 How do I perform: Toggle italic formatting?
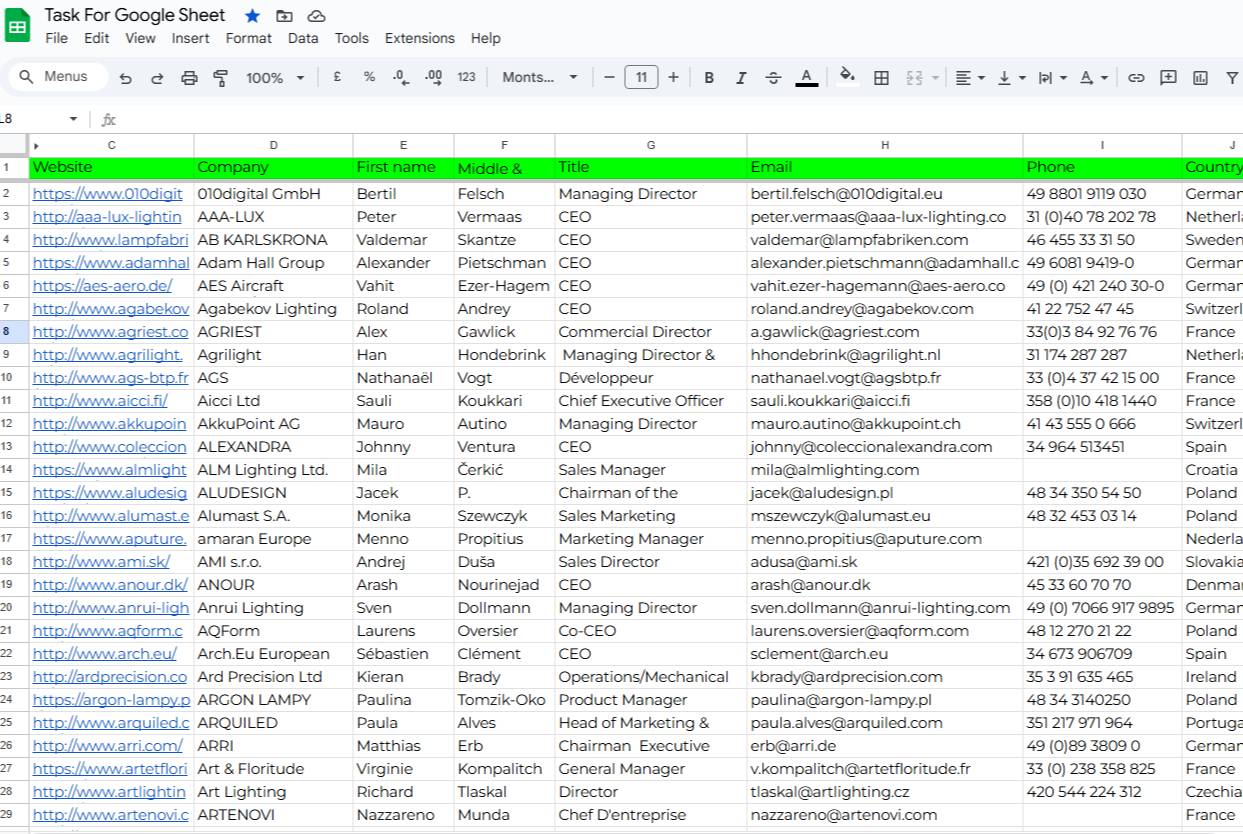pyautogui.click(x=741, y=78)
